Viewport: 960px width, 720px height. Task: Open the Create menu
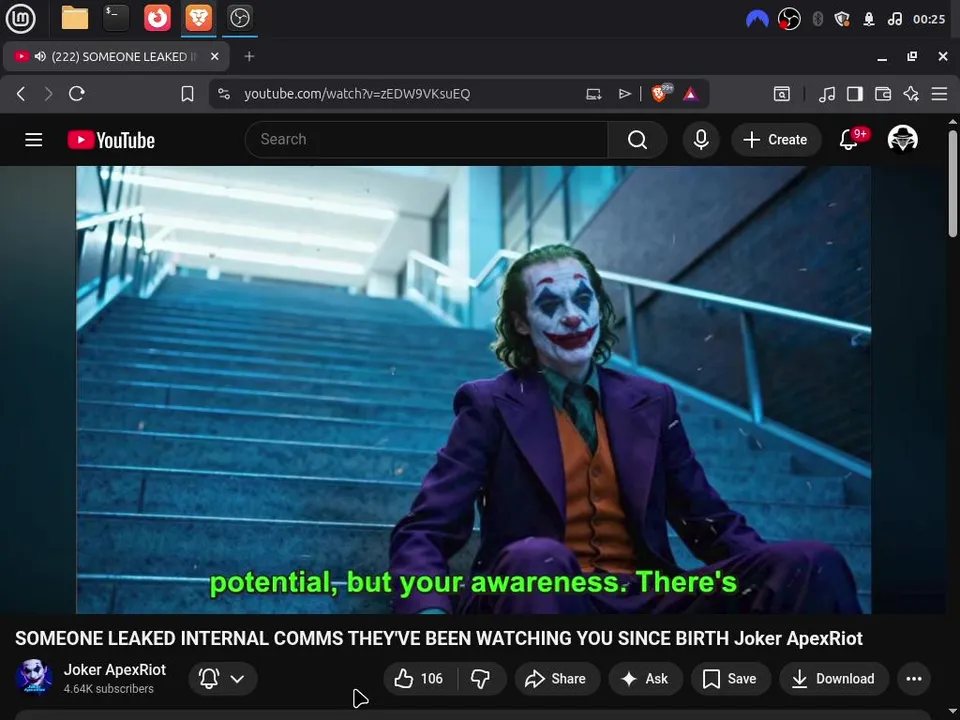pos(776,140)
